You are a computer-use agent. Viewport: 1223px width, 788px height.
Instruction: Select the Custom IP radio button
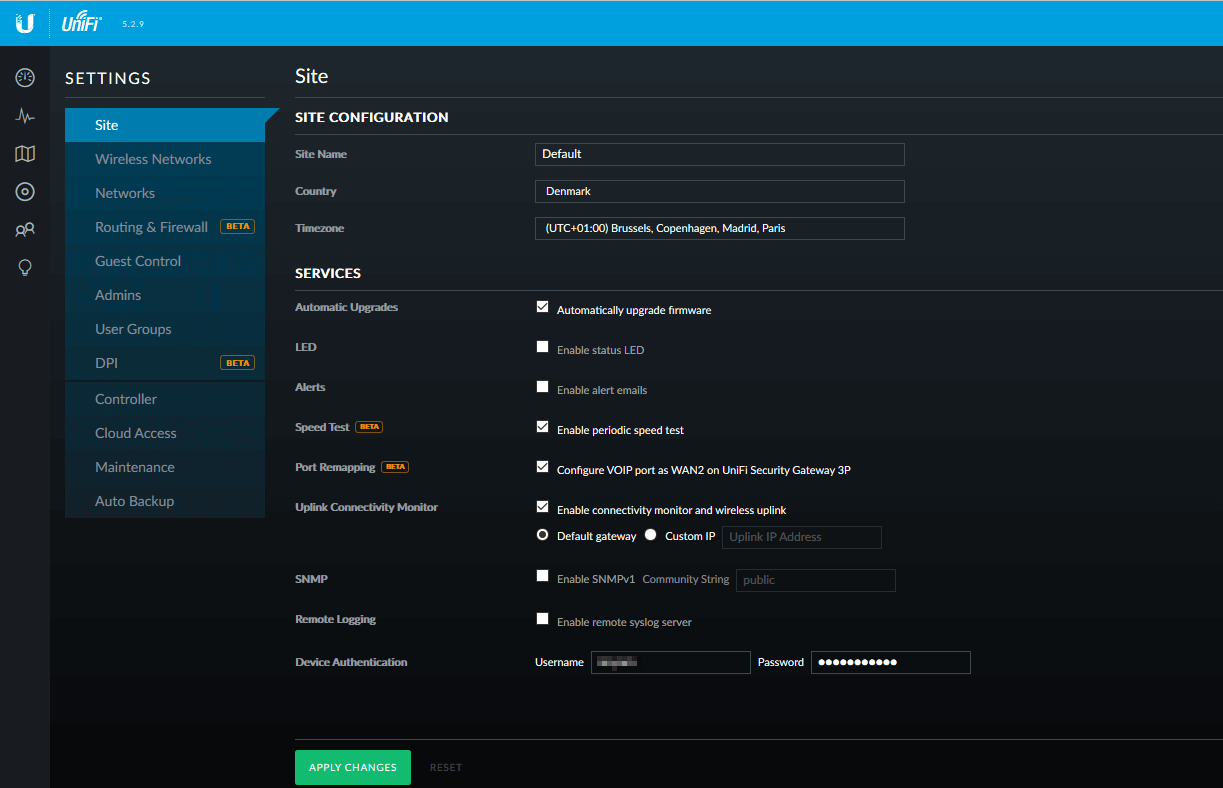(x=651, y=535)
